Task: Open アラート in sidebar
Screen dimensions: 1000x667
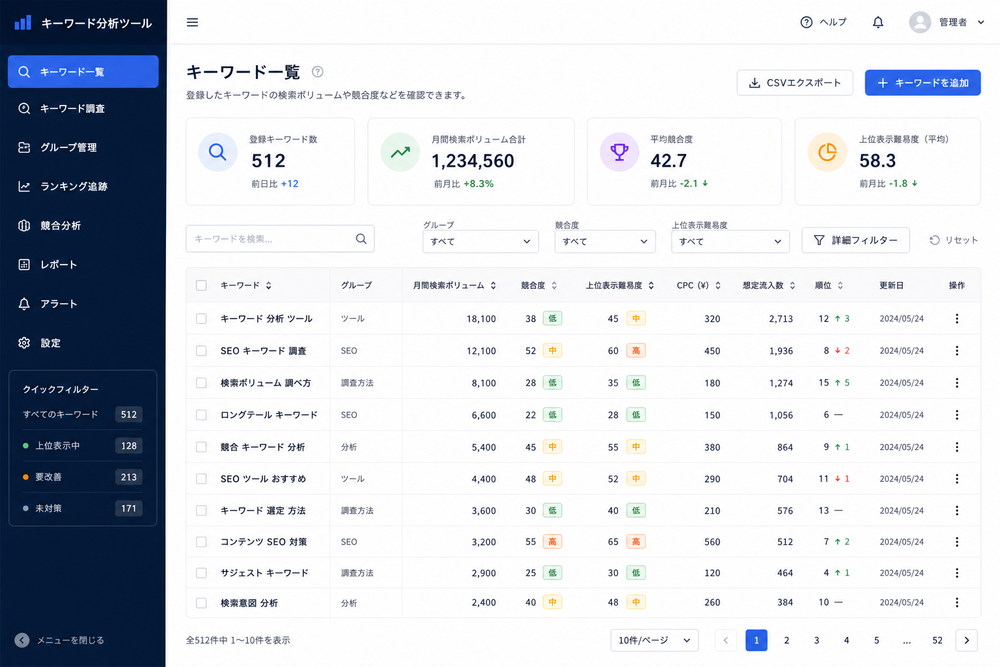Action: (83, 304)
